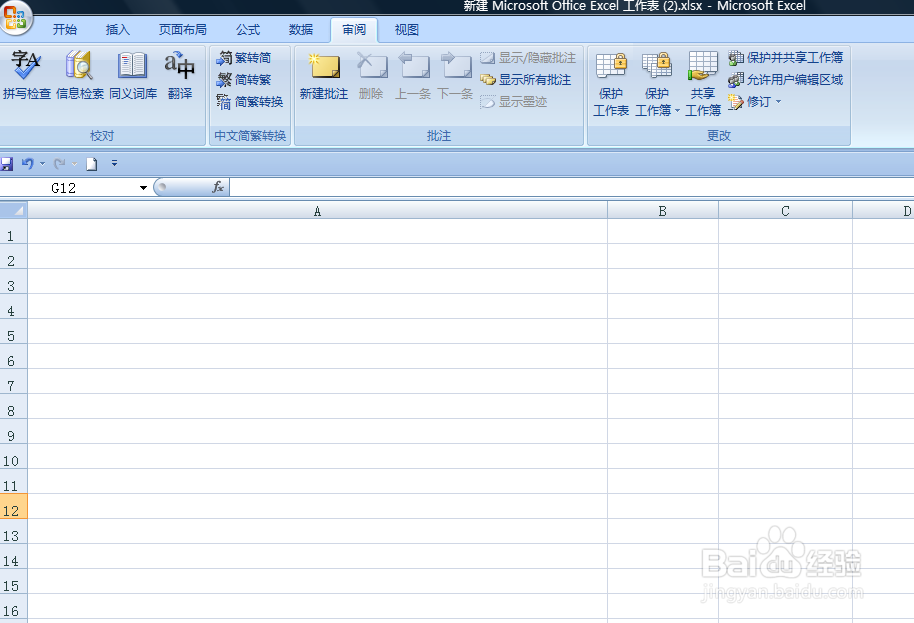
Task: Select row 12 header
Action: point(13,506)
